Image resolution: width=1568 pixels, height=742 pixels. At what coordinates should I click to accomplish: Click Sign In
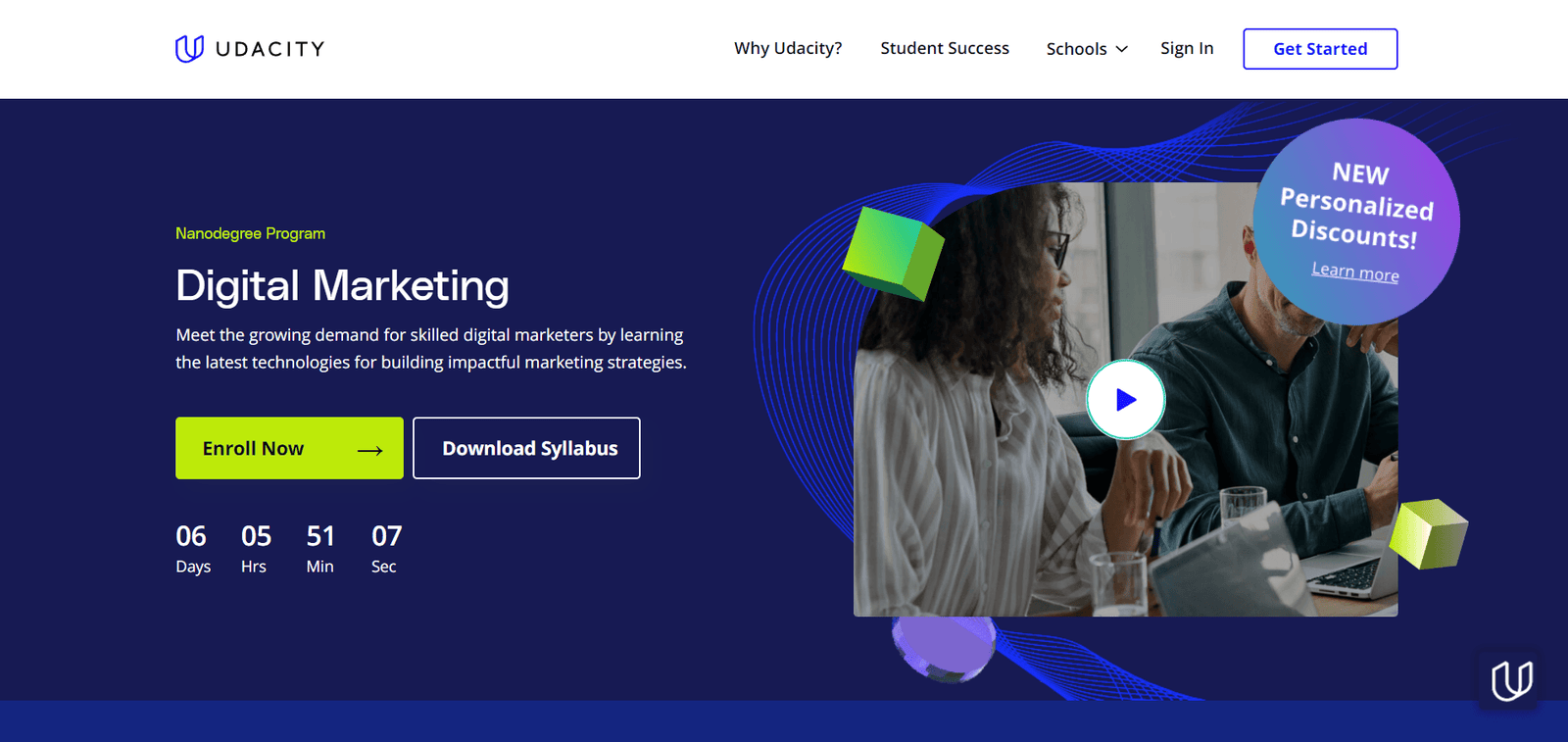(1187, 48)
